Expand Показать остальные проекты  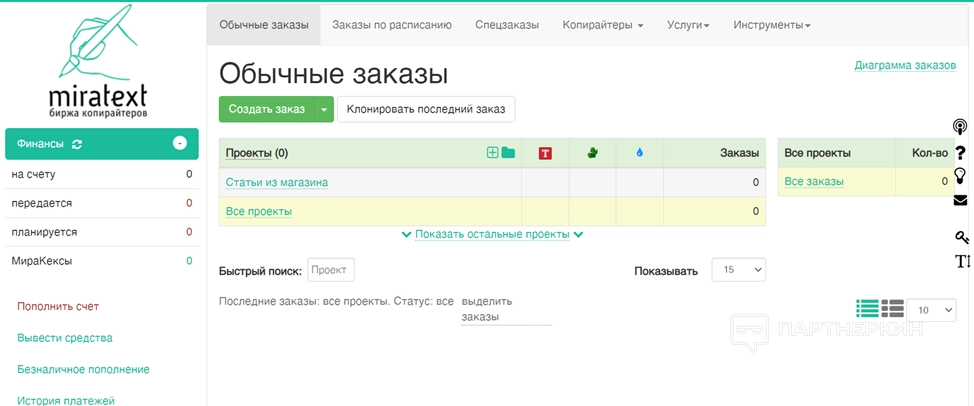pyautogui.click(x=492, y=234)
